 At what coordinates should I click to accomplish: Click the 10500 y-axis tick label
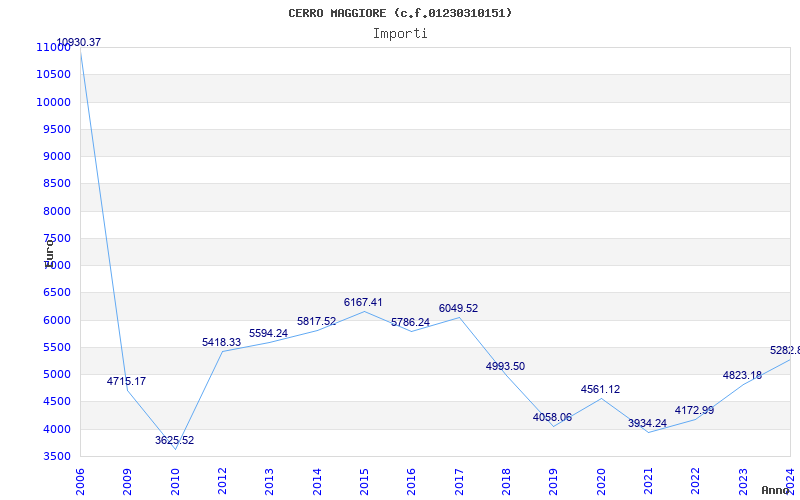pos(53,74)
